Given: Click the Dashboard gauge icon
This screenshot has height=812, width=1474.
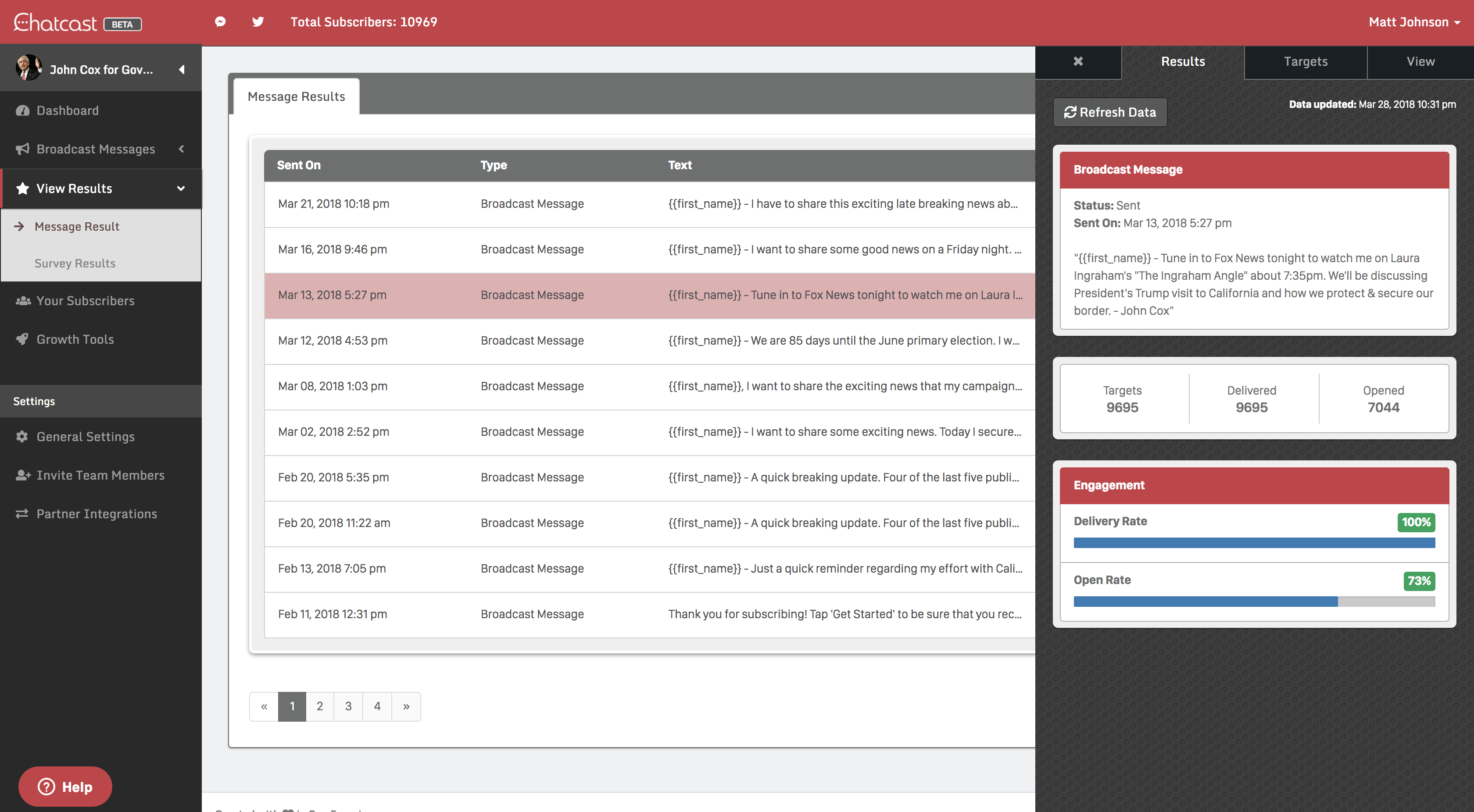Looking at the screenshot, I should pos(22,110).
